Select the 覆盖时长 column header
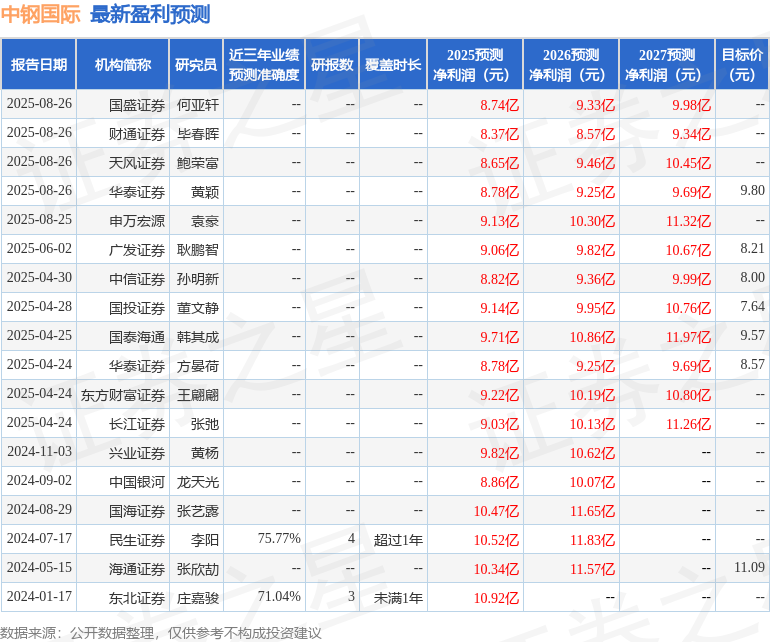 393,64
